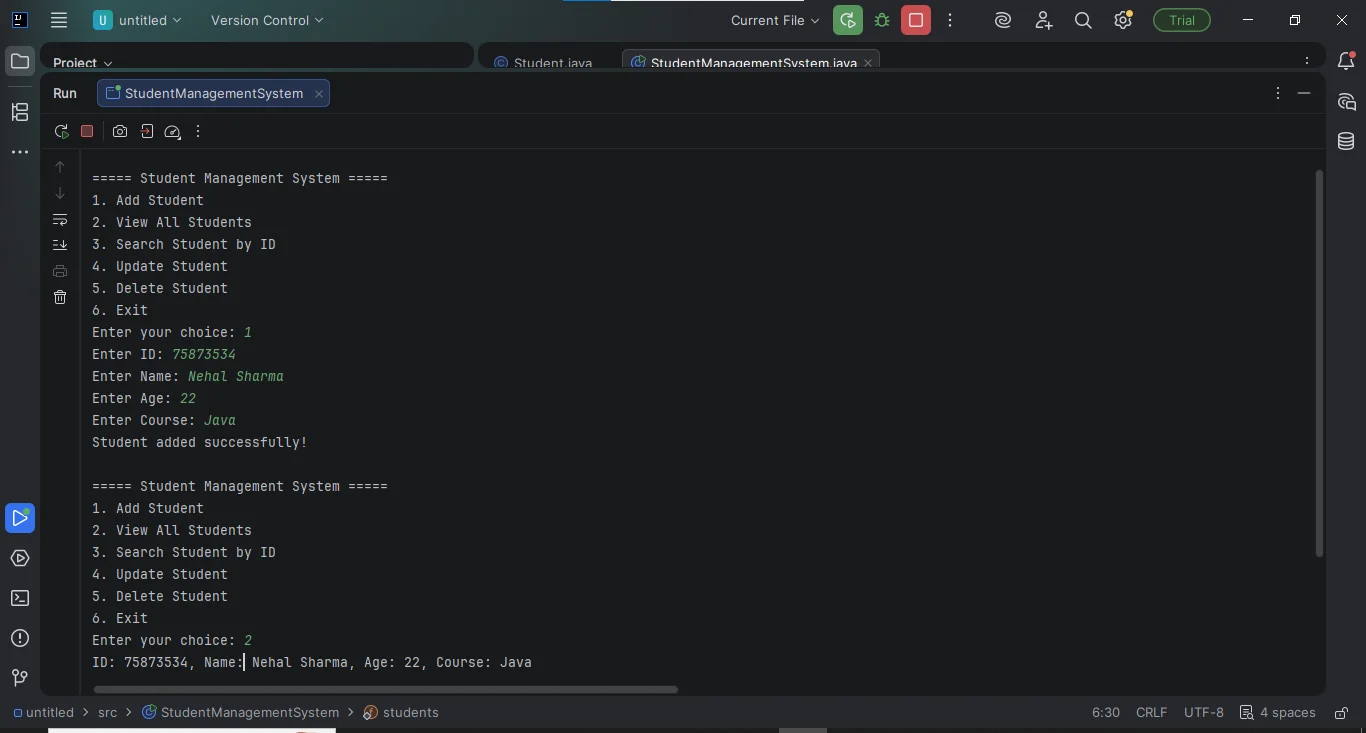1366x733 pixels.
Task: Start debugging with the green bug icon
Action: pyautogui.click(x=882, y=20)
